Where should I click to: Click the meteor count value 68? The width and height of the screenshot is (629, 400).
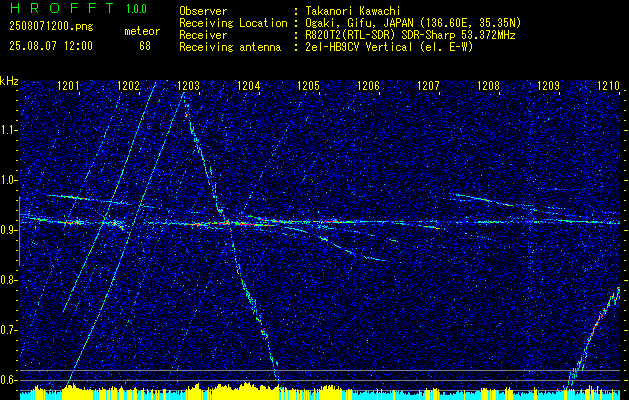(x=145, y=46)
